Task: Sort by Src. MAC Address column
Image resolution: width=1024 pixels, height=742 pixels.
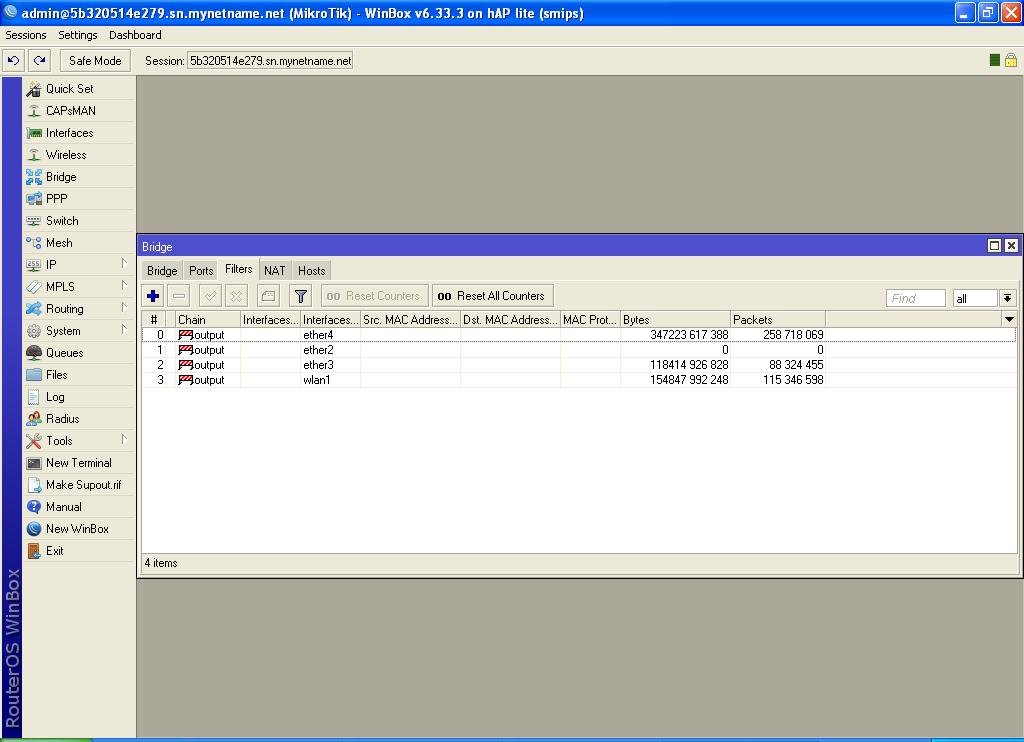Action: 410,319
